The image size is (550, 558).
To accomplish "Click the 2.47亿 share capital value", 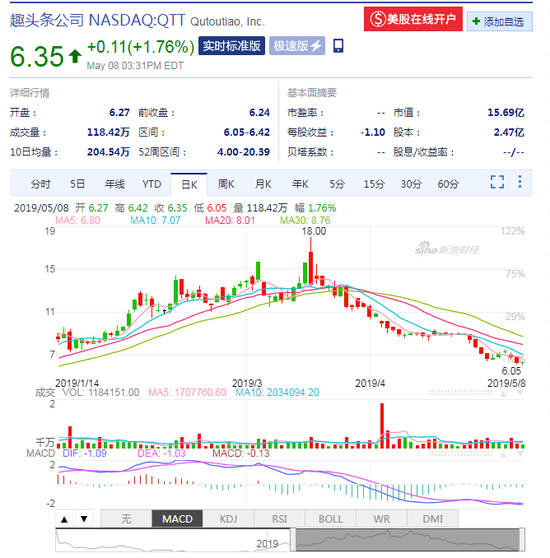I will 509,132.
